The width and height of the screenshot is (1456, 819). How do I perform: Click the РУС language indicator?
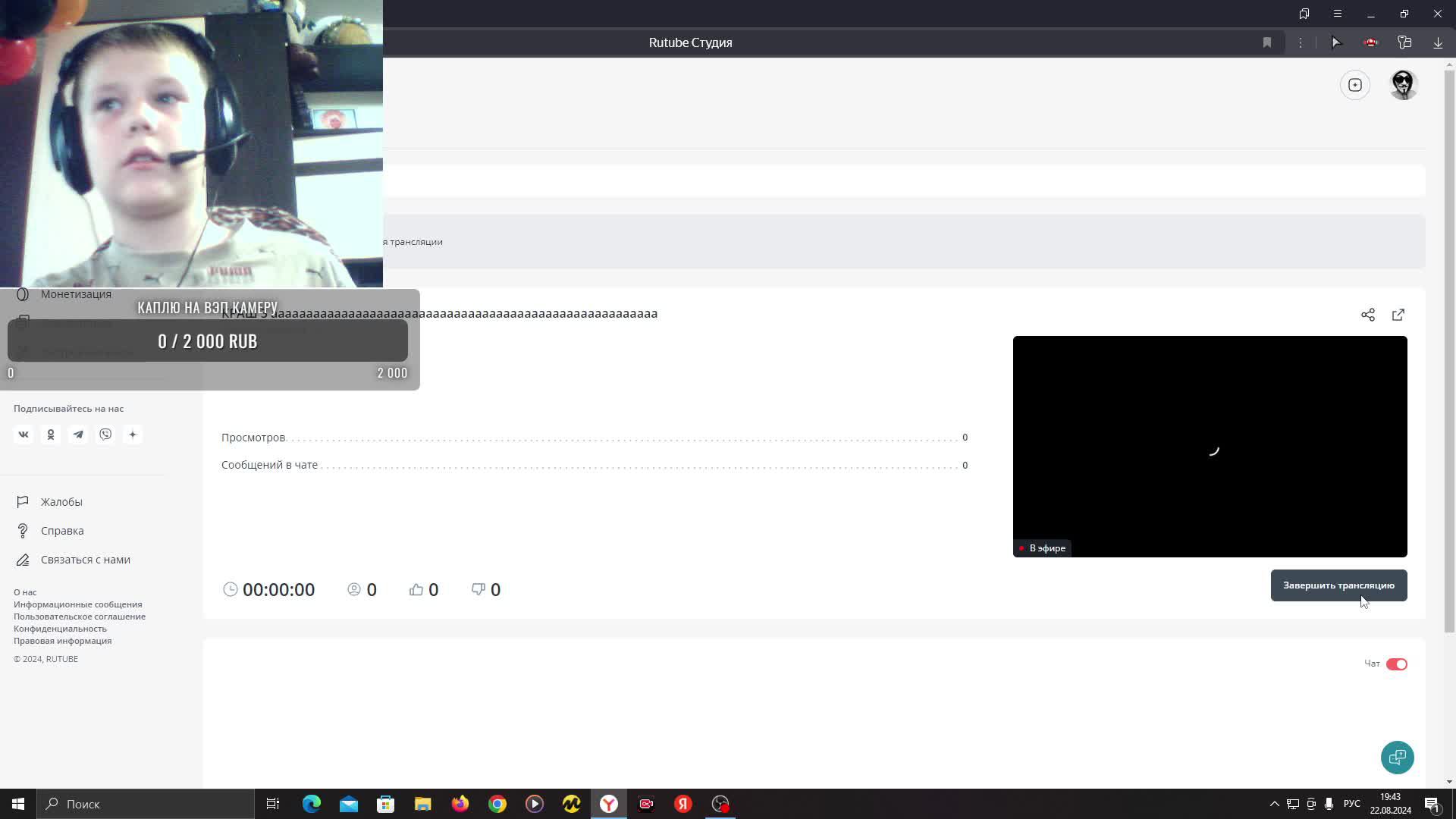coord(1352,804)
